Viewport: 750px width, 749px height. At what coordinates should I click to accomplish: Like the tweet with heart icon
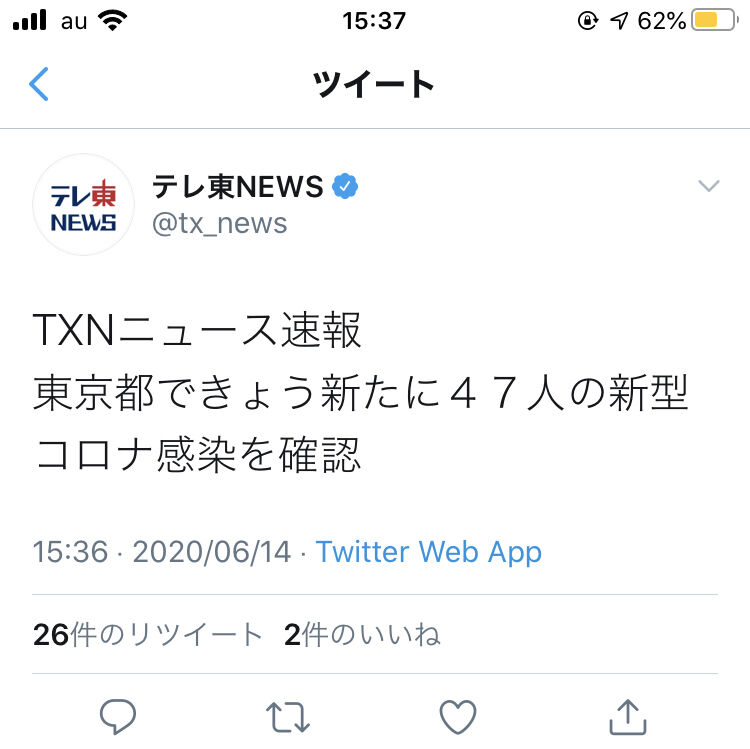(458, 716)
